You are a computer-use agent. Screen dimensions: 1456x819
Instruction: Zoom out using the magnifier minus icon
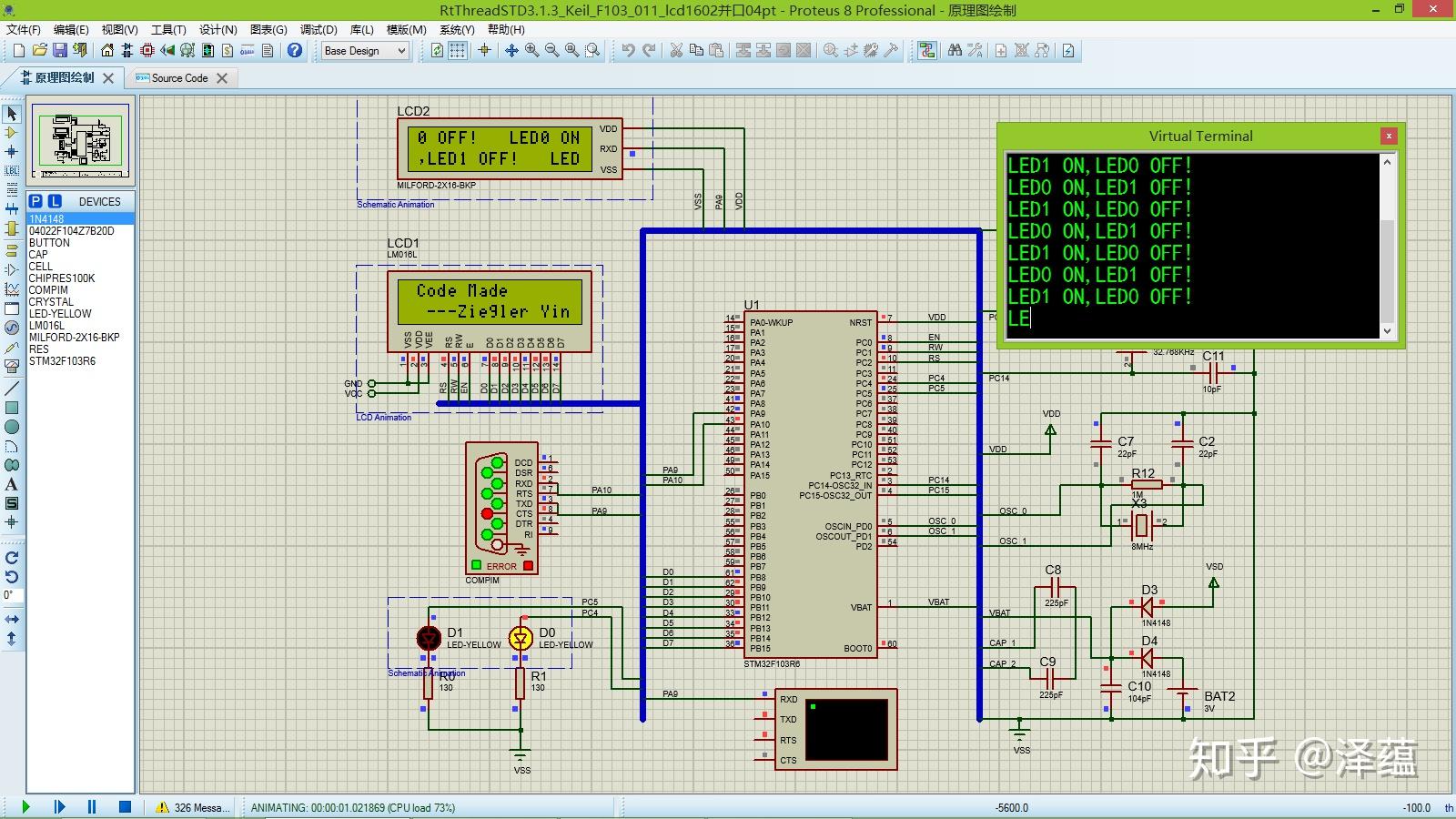551,51
